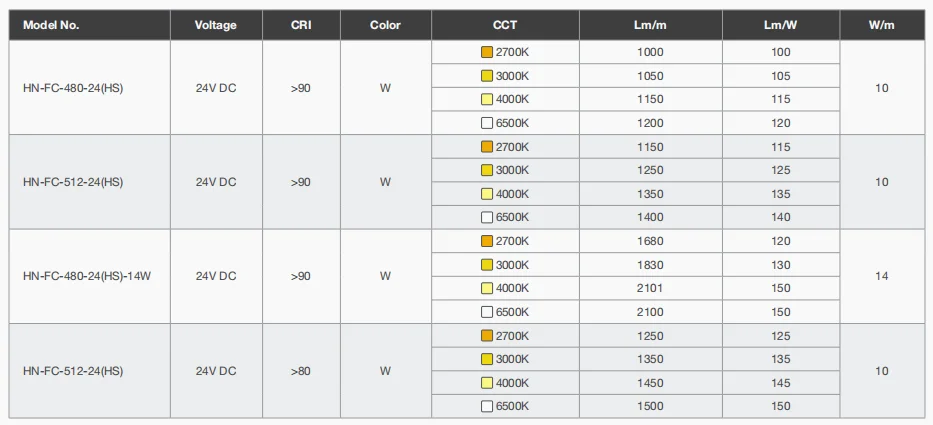Select the white 6500K swatch beside 1200 Lm/m

coord(487,123)
